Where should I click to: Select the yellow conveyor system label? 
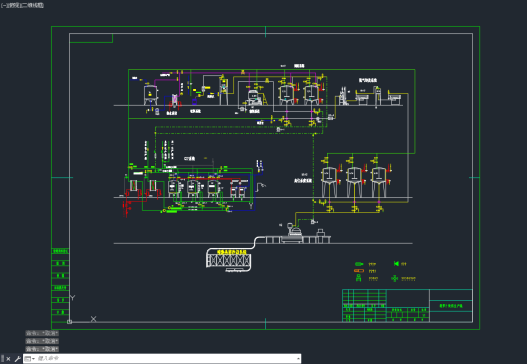232,251
